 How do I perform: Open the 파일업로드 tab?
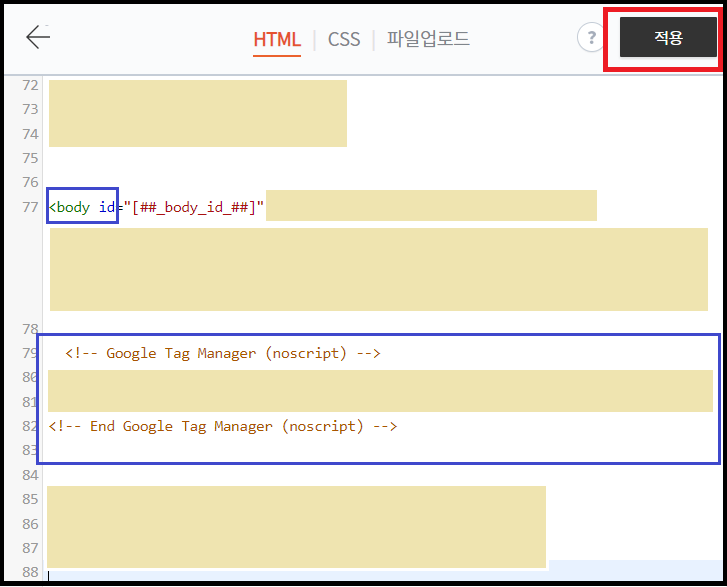(x=428, y=38)
